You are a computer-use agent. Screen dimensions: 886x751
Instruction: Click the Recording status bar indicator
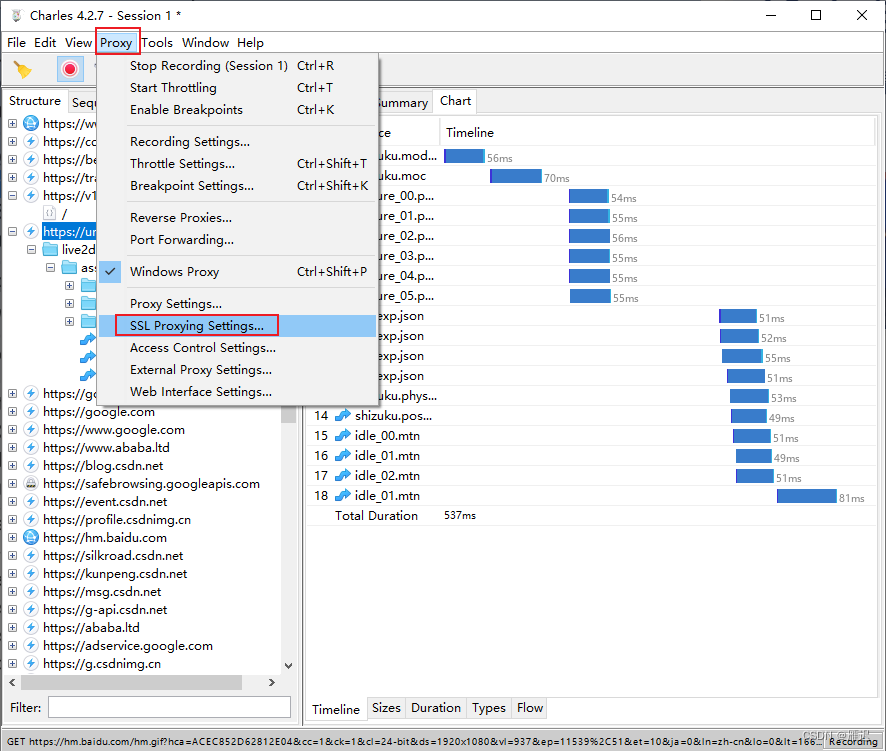click(853, 741)
